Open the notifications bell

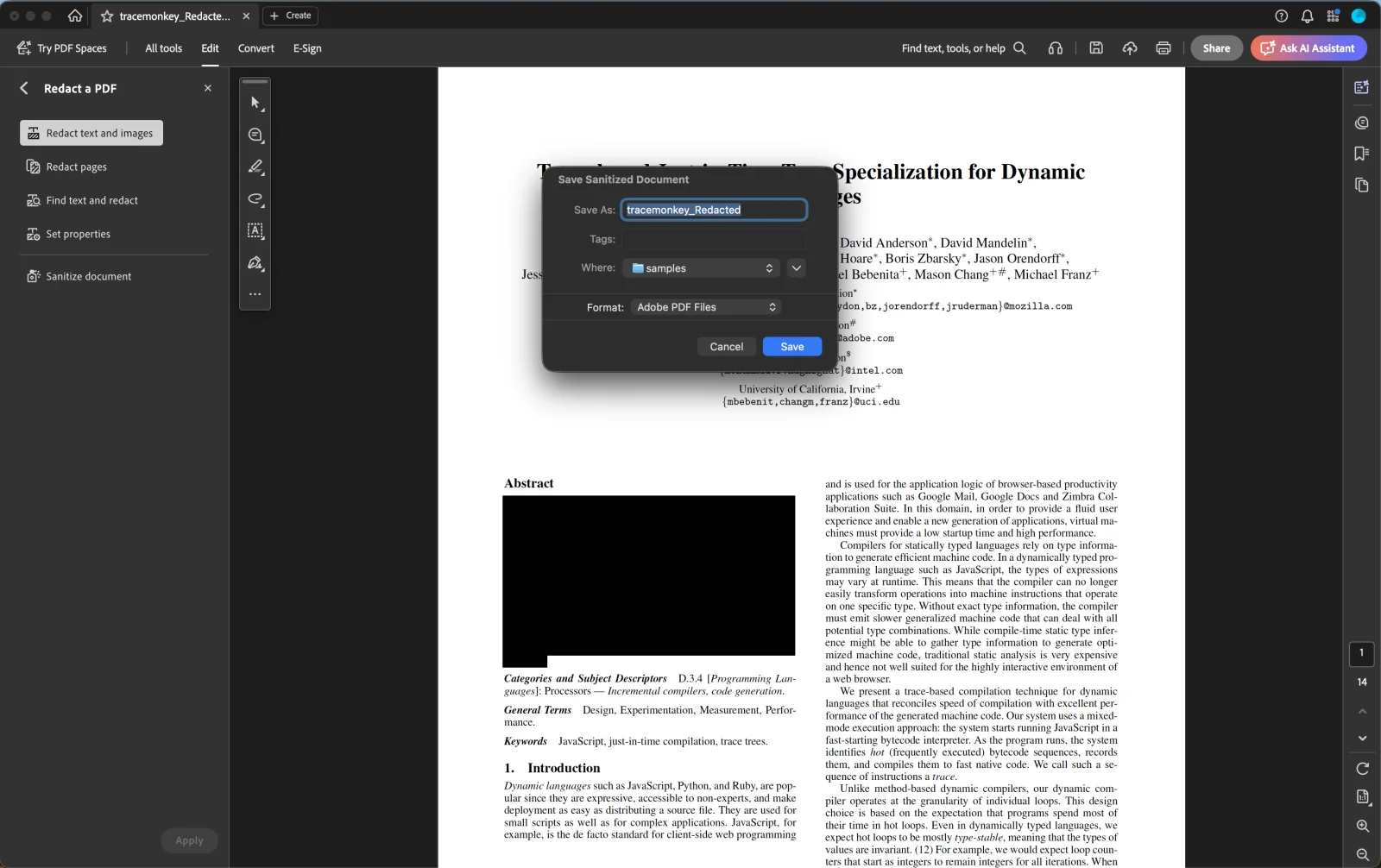click(1308, 16)
